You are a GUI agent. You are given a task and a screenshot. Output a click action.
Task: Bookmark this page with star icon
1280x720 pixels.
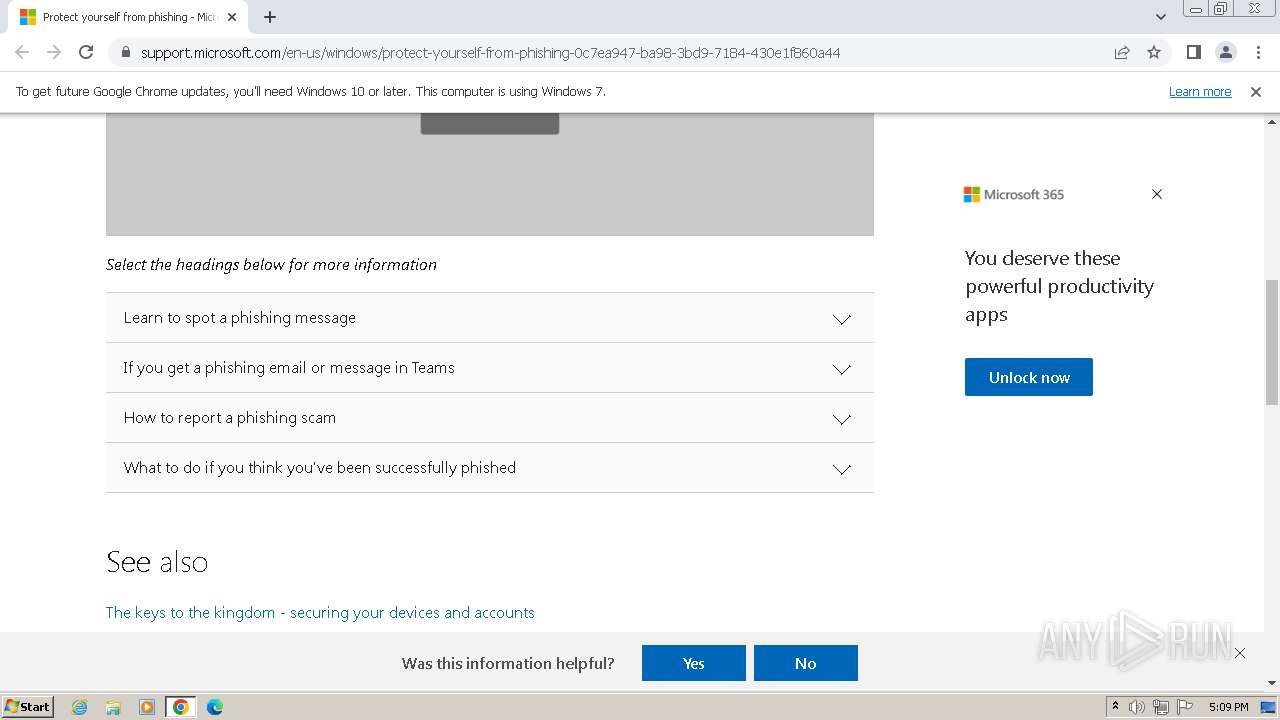click(x=1154, y=52)
